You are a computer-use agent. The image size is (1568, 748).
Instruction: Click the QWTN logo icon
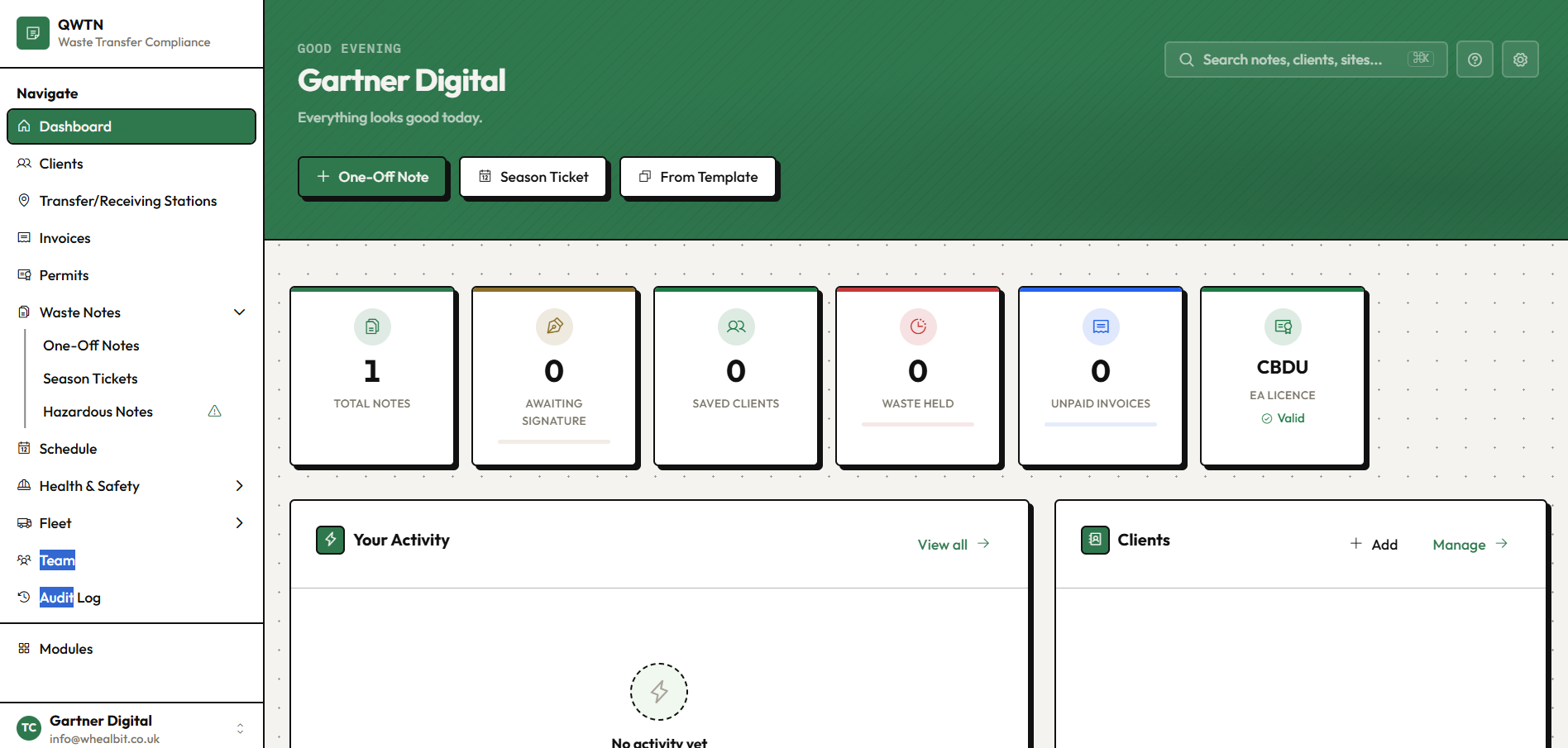[x=33, y=33]
